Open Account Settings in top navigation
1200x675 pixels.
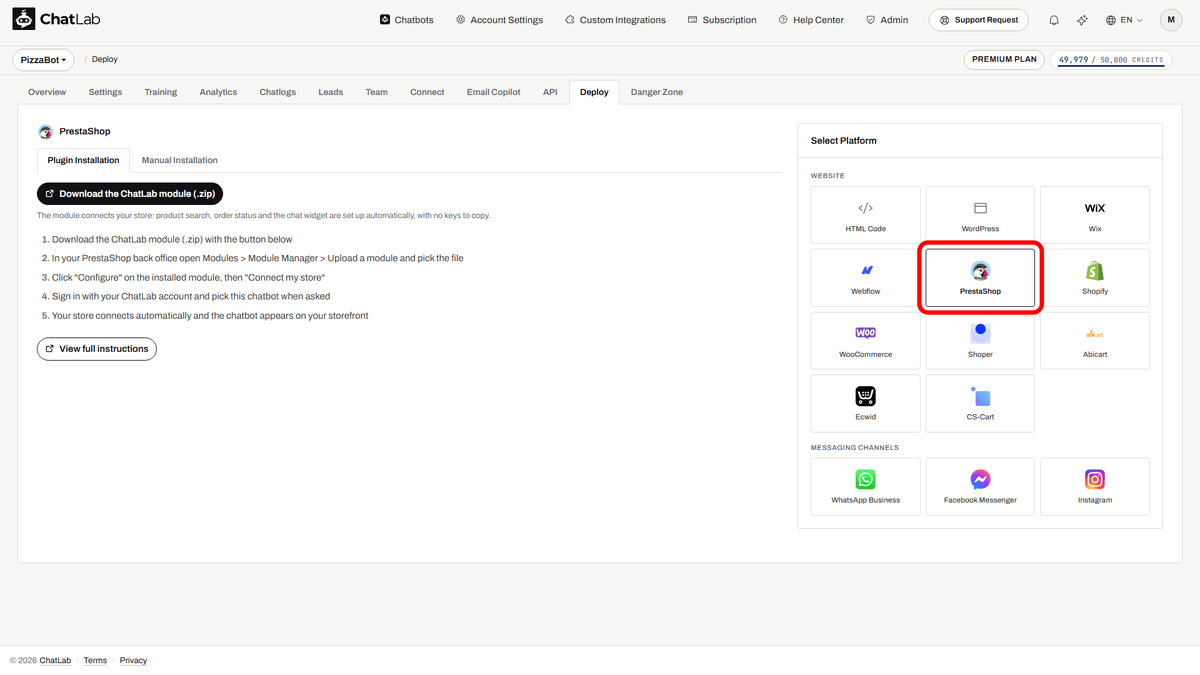[499, 20]
